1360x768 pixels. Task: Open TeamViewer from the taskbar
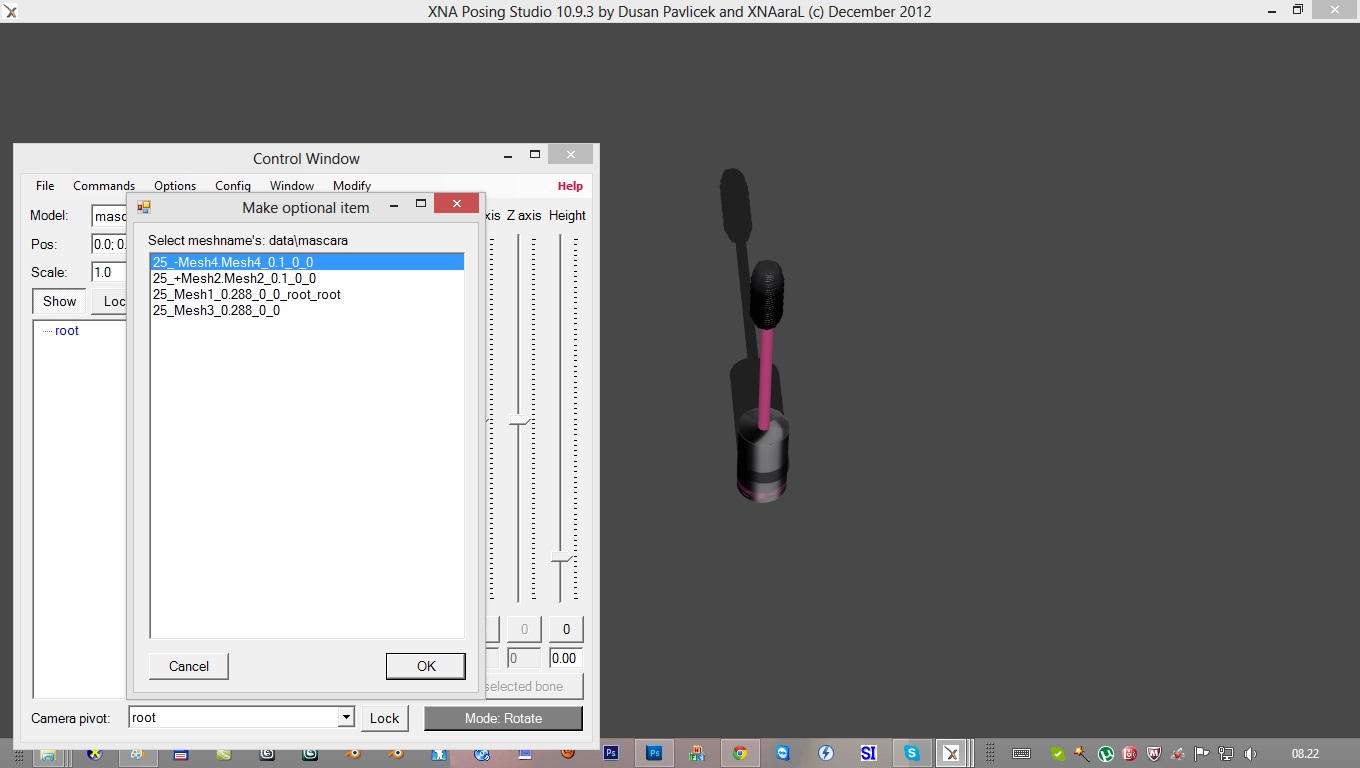[x=783, y=753]
